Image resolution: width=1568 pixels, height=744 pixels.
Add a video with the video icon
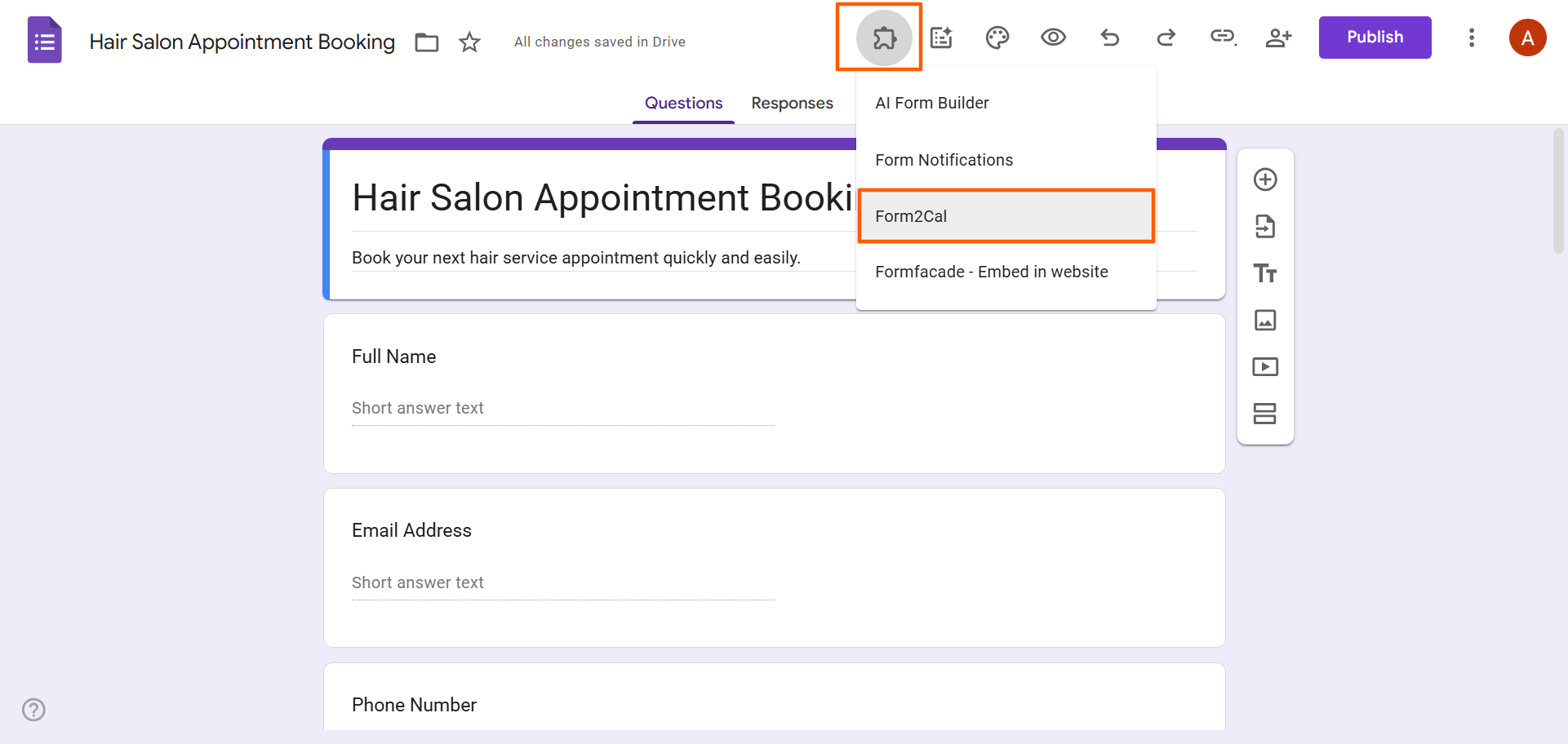1265,366
